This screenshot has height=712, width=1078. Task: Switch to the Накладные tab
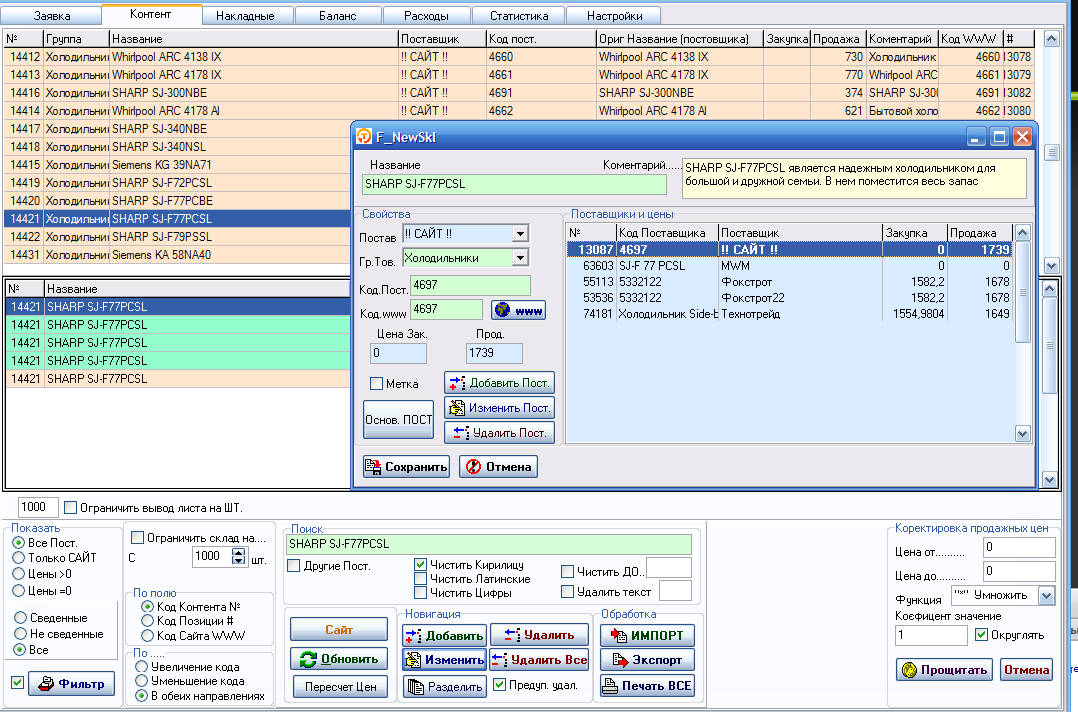pyautogui.click(x=248, y=16)
